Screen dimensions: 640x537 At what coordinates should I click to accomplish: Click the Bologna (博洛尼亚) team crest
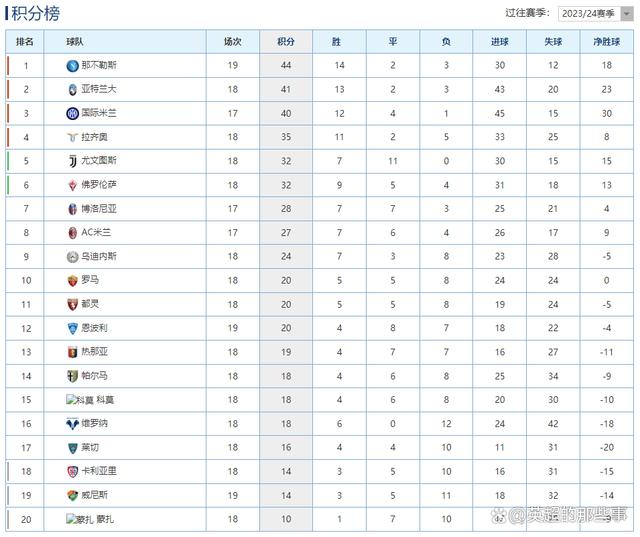click(x=72, y=208)
